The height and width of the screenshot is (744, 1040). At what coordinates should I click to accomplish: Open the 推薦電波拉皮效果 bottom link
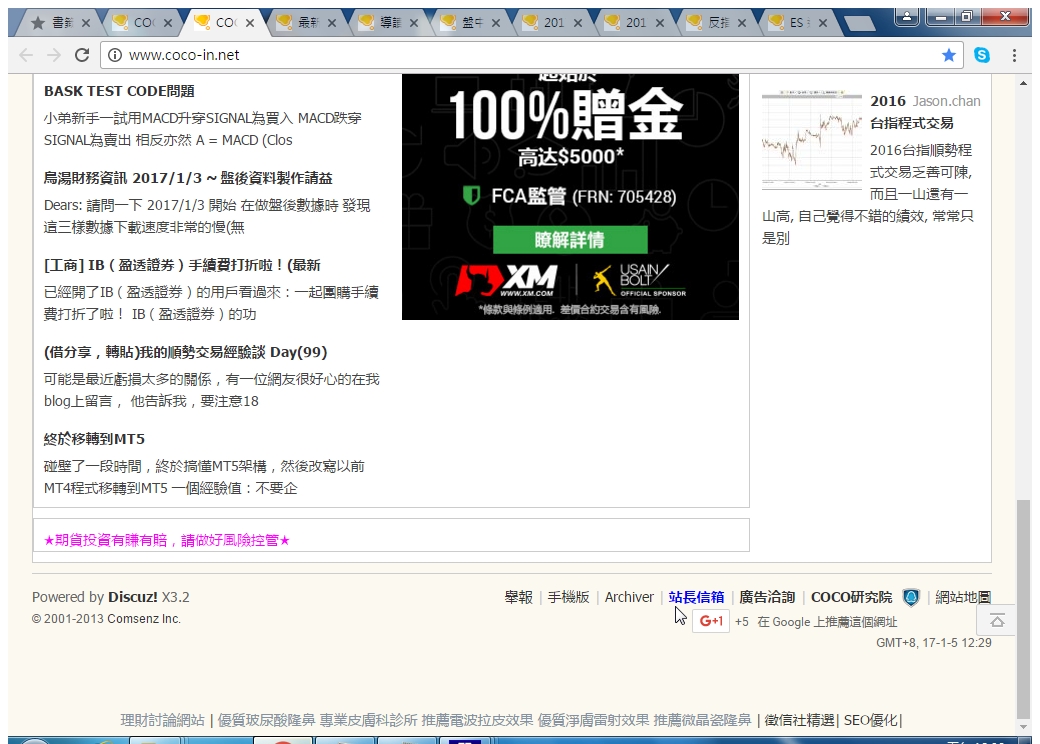click(x=478, y=720)
